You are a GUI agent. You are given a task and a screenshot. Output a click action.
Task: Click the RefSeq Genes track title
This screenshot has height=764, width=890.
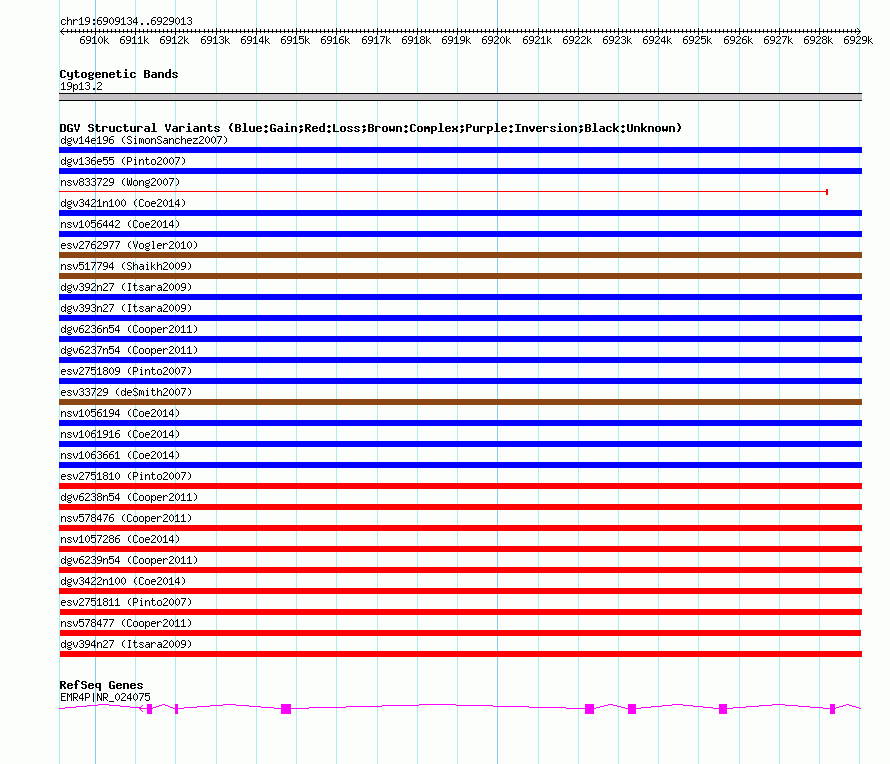click(101, 685)
